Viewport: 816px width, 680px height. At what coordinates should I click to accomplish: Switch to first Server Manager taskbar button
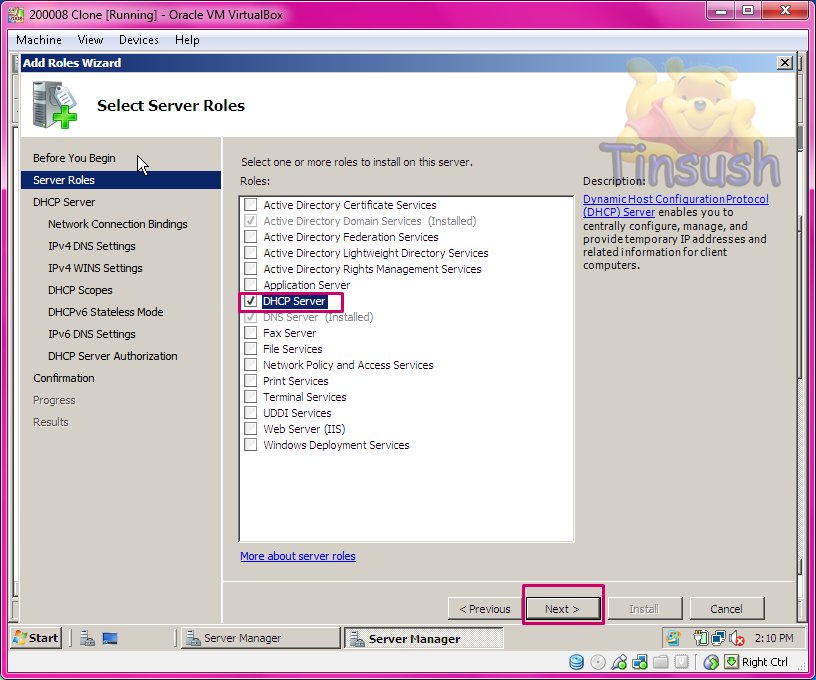tap(261, 638)
